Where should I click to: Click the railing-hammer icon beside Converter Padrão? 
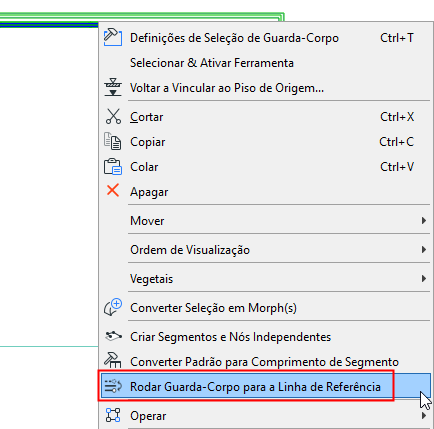113,360
